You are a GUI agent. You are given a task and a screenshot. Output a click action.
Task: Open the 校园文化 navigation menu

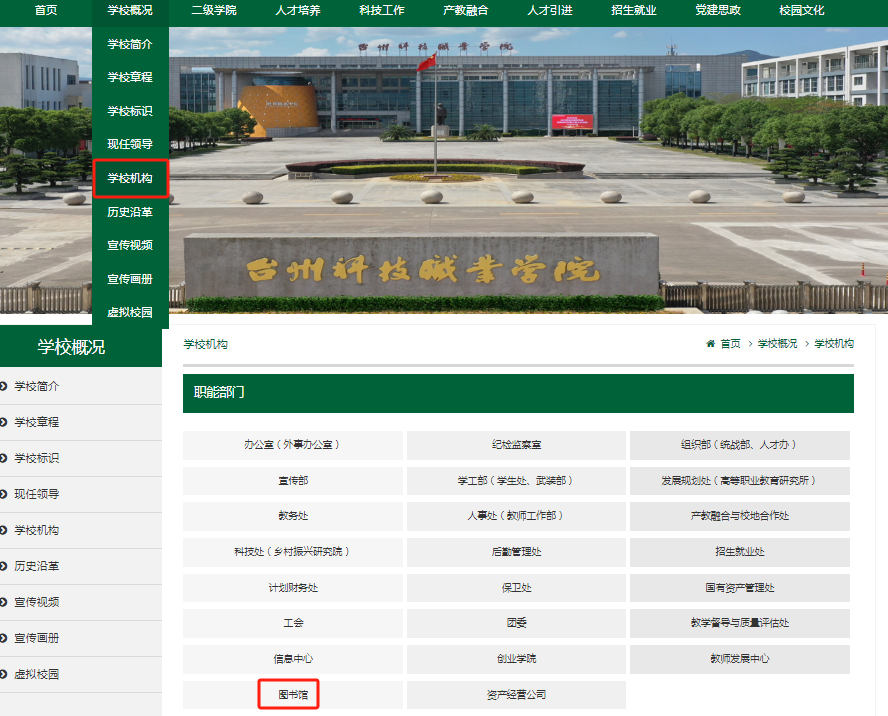[x=802, y=10]
